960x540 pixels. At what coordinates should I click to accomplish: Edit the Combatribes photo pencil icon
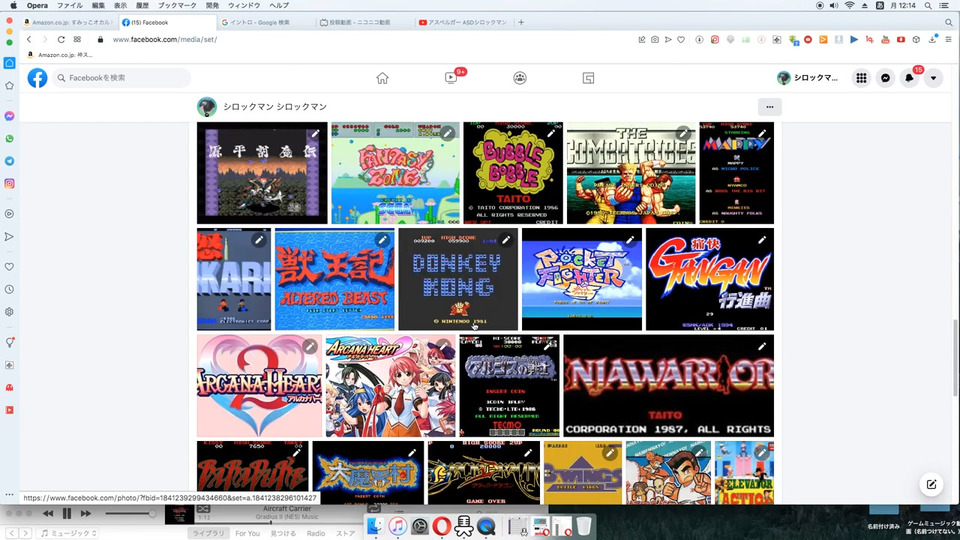(x=683, y=133)
